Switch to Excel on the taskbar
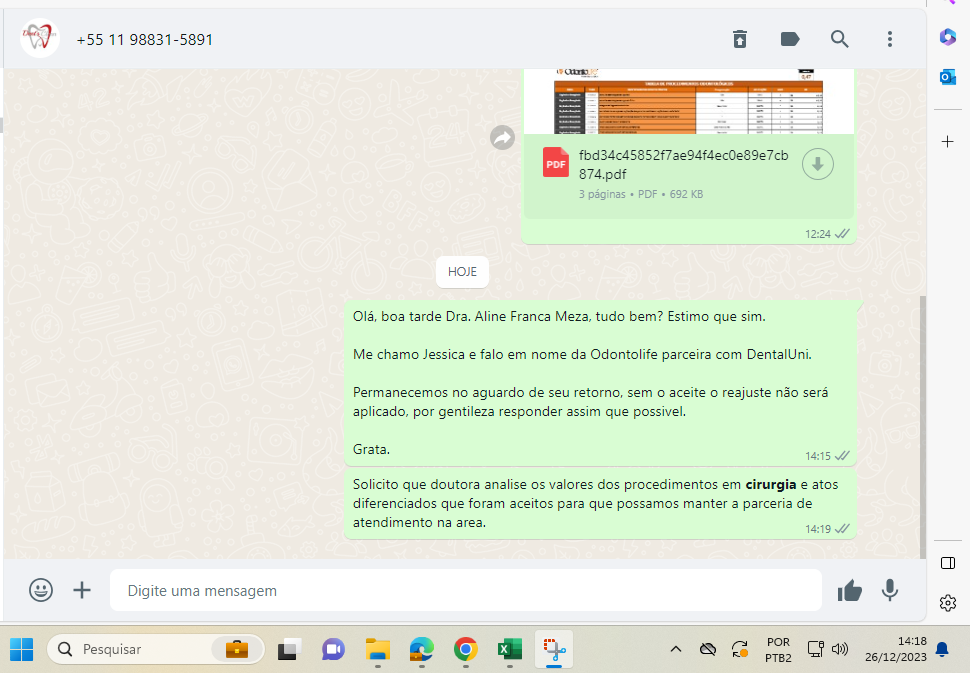This screenshot has width=970, height=673. coord(510,649)
